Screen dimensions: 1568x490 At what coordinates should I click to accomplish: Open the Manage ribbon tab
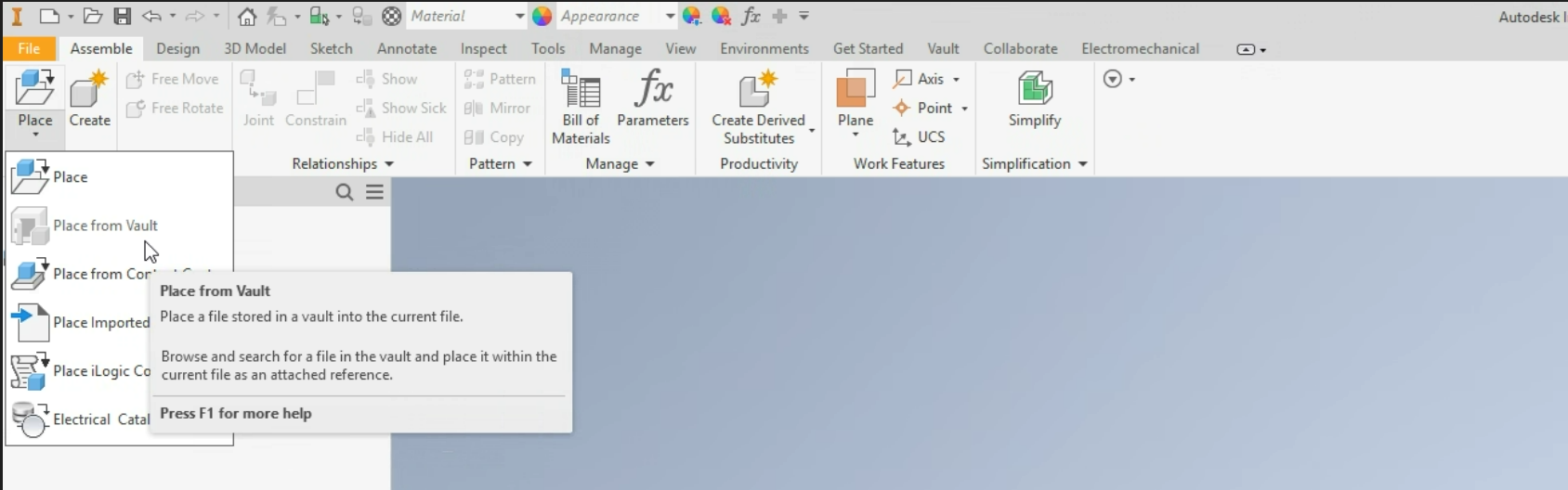coord(615,48)
